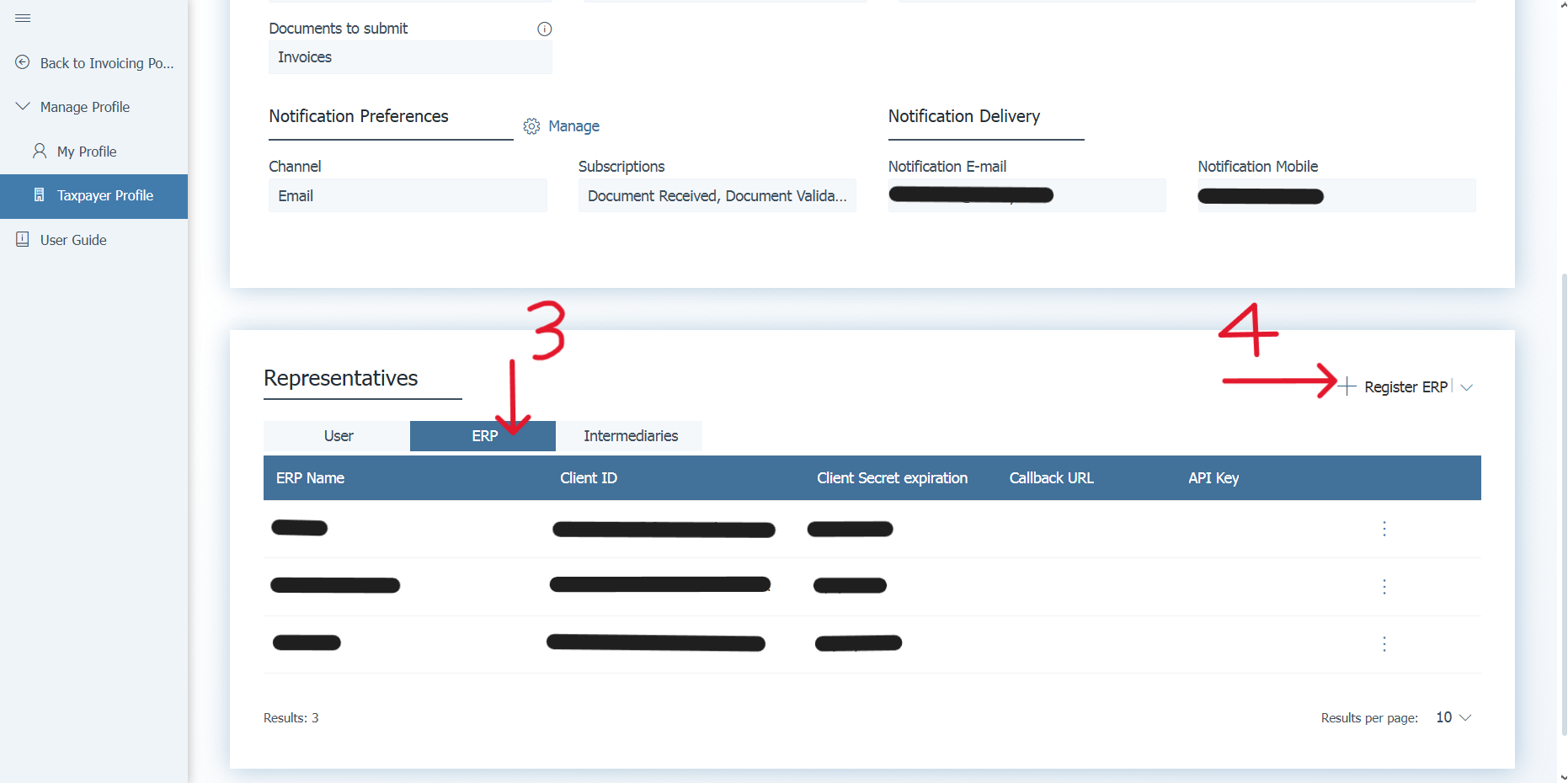Open the results per page dropdown
Viewport: 1568px width, 783px height.
[1454, 717]
